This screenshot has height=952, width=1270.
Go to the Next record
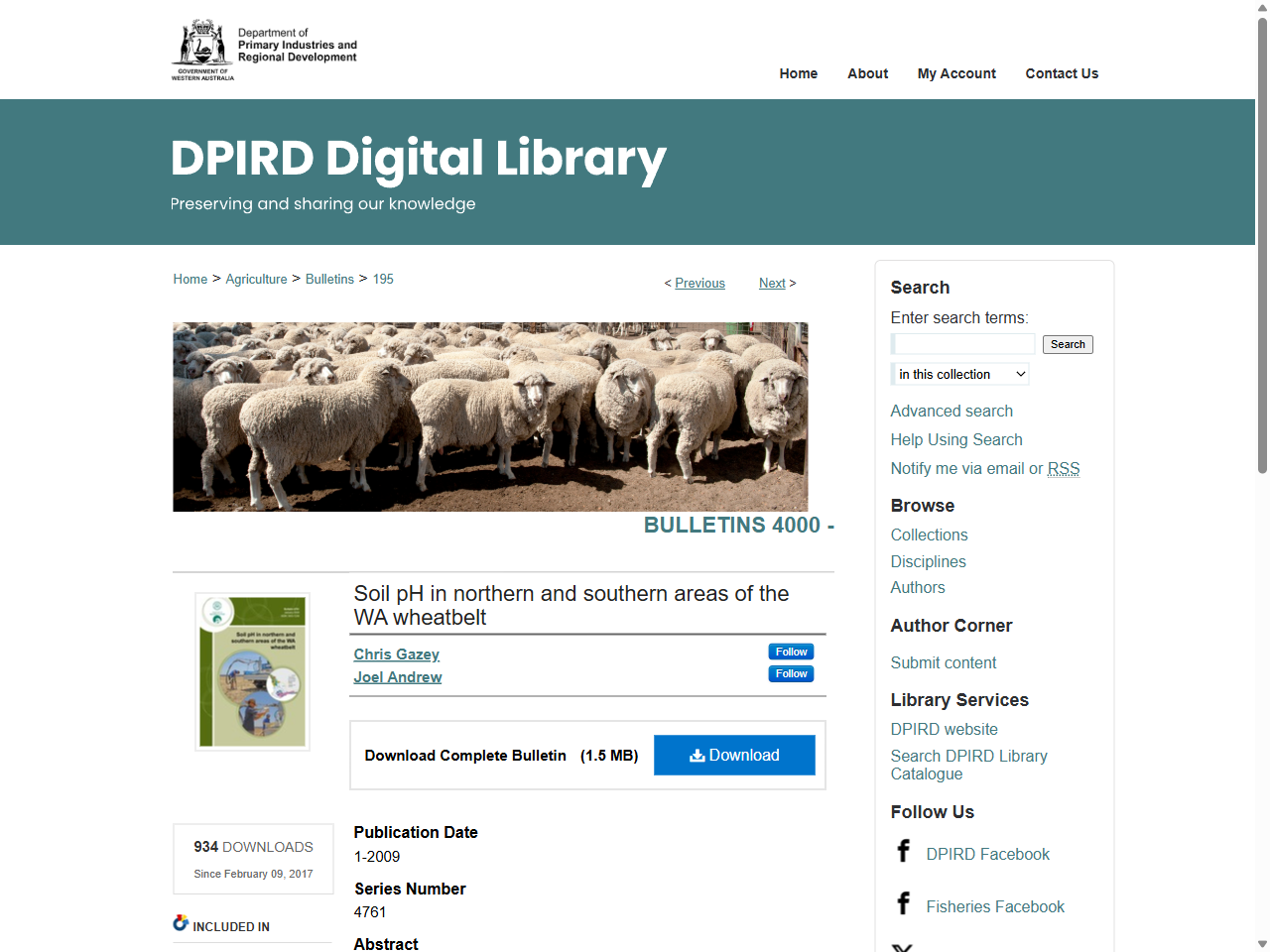[772, 283]
